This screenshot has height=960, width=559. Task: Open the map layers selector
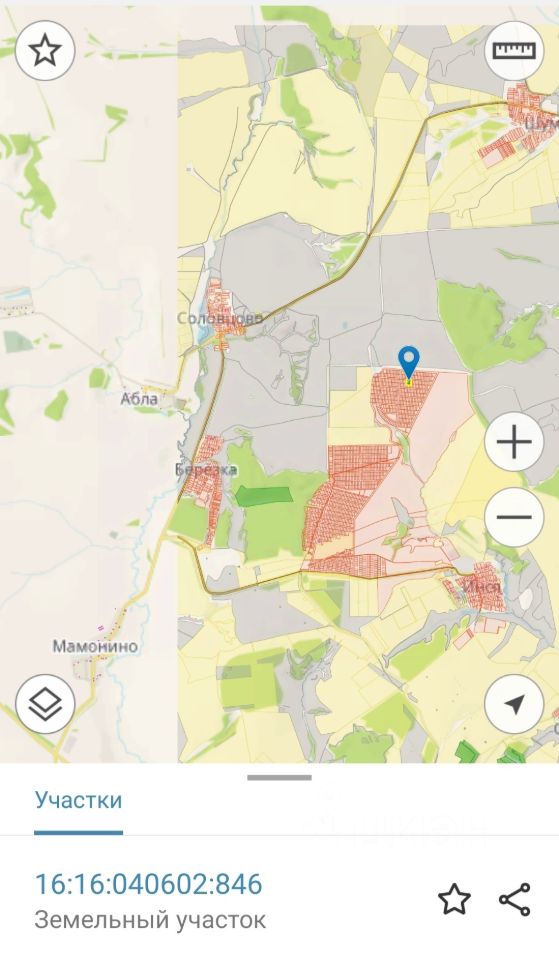pos(45,705)
